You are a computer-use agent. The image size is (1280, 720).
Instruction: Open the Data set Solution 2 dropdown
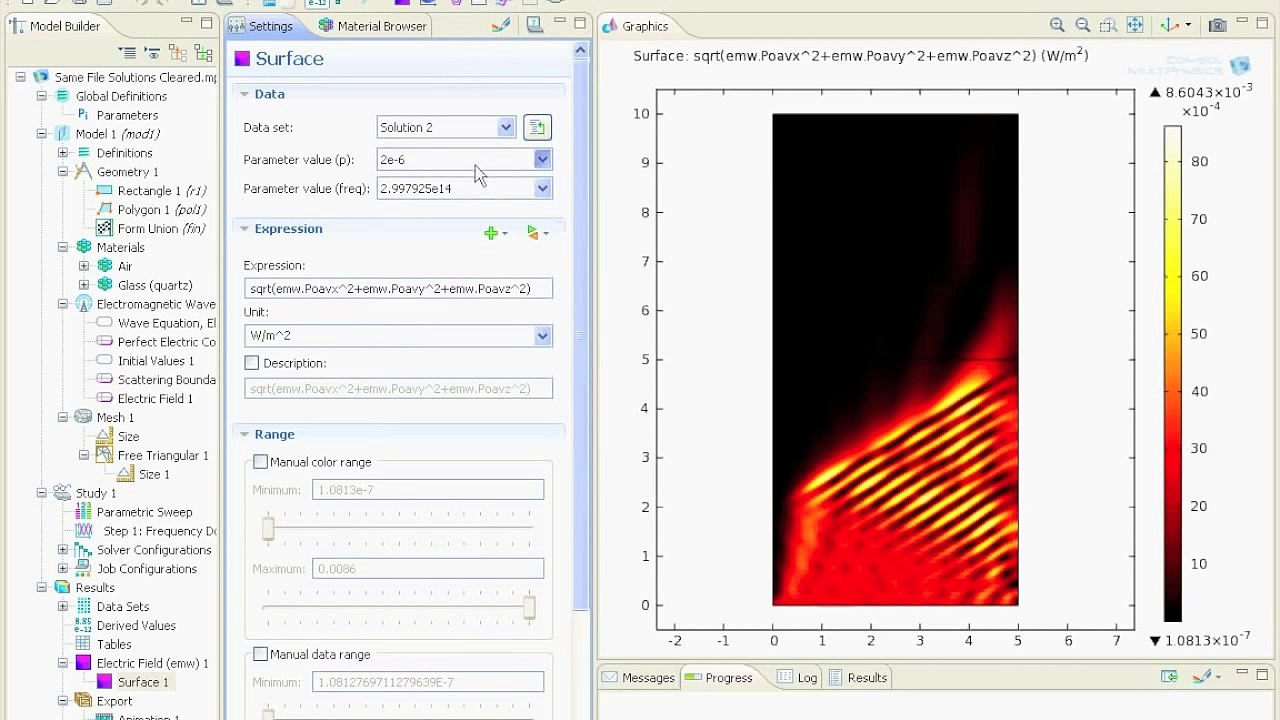[505, 127]
